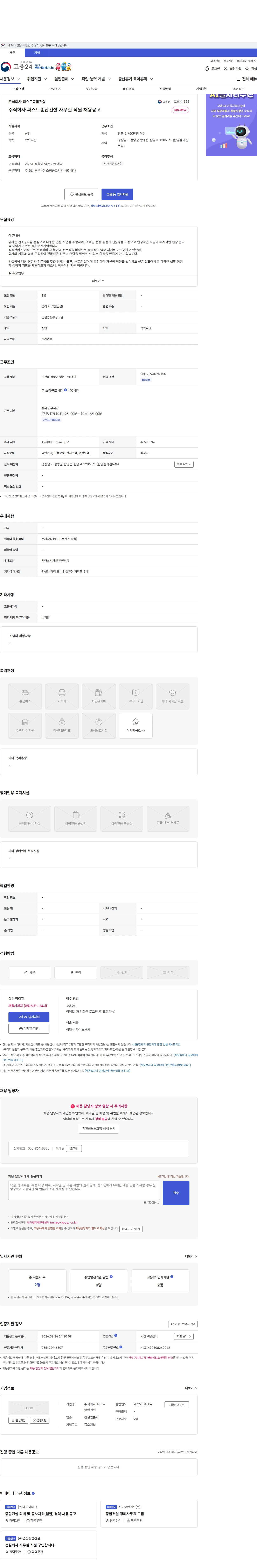Viewport: 257px width, 1568px height.
Task: Click the 채용시까지 status badge
Action: [180, 110]
